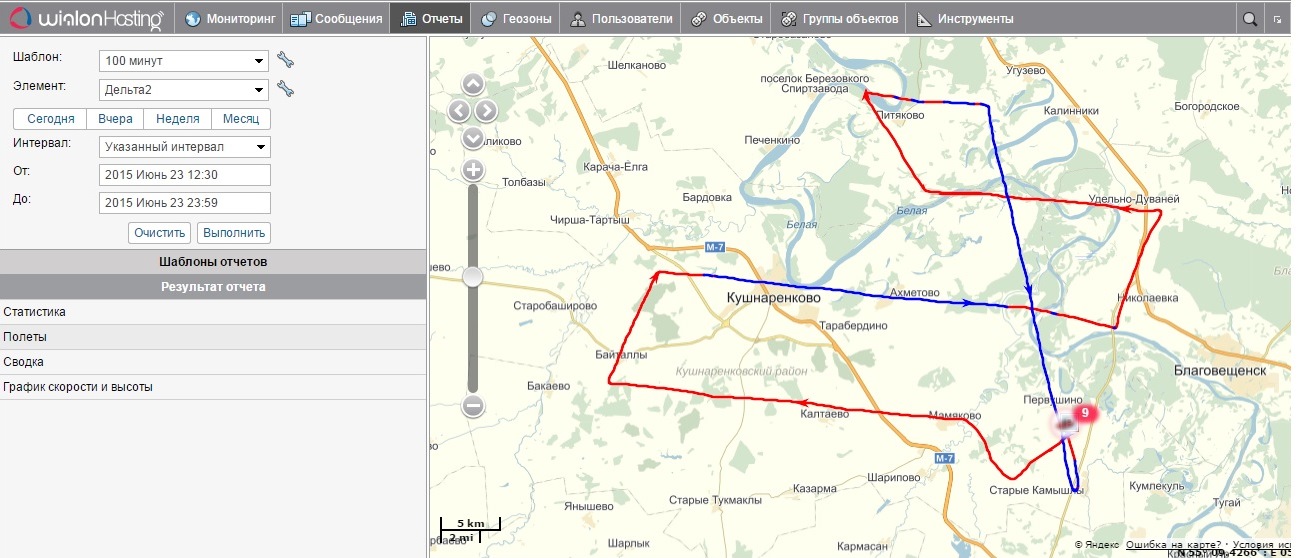Pan the map down with arrow button
The image size is (1297, 558).
point(473,138)
